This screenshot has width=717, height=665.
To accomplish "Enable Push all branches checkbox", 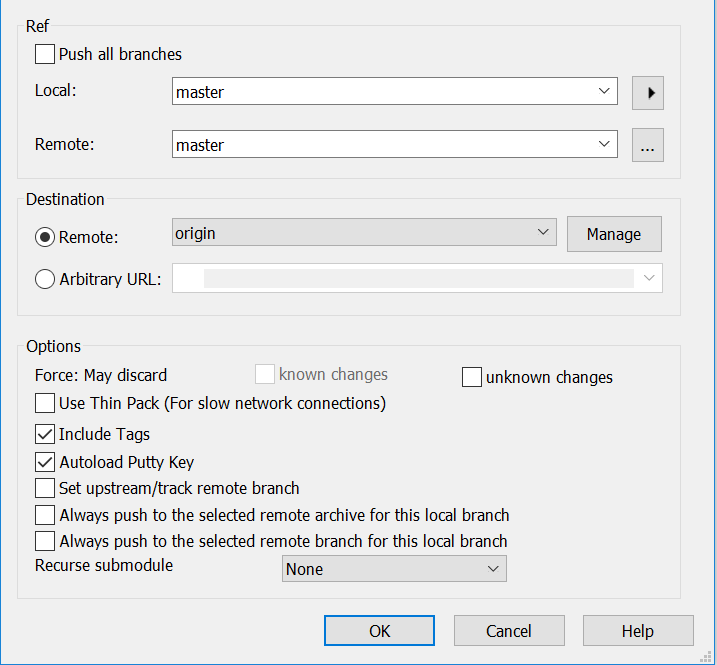I will tap(45, 54).
